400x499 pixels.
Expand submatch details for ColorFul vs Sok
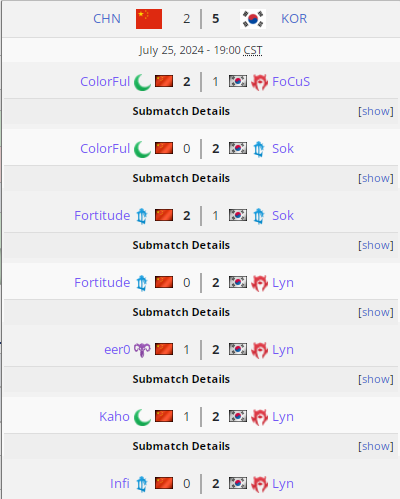click(x=376, y=178)
